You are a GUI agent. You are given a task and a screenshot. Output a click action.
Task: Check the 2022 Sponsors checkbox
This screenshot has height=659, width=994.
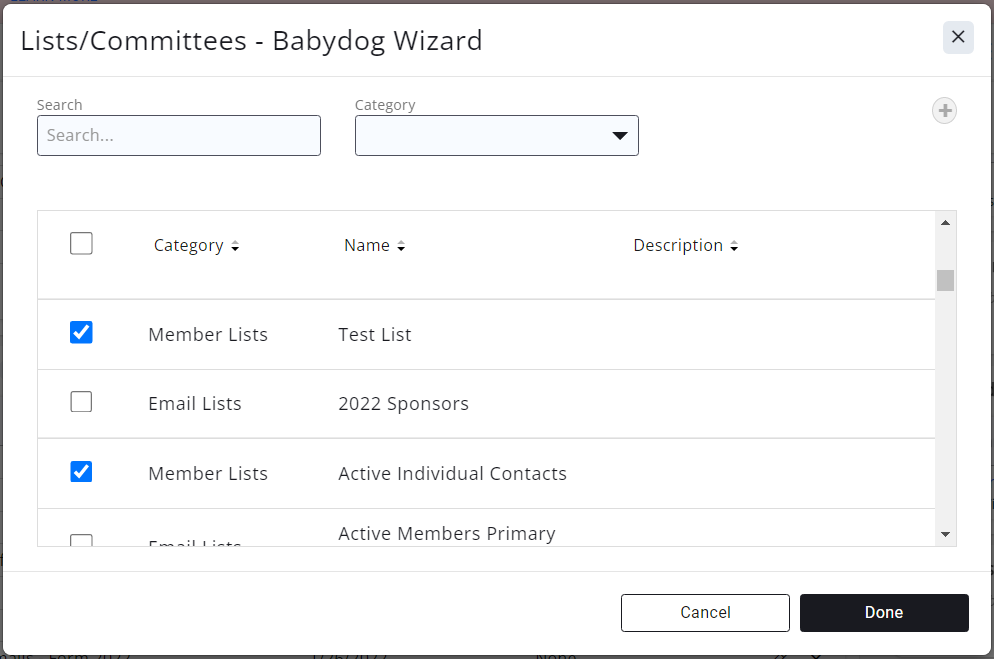pos(81,402)
